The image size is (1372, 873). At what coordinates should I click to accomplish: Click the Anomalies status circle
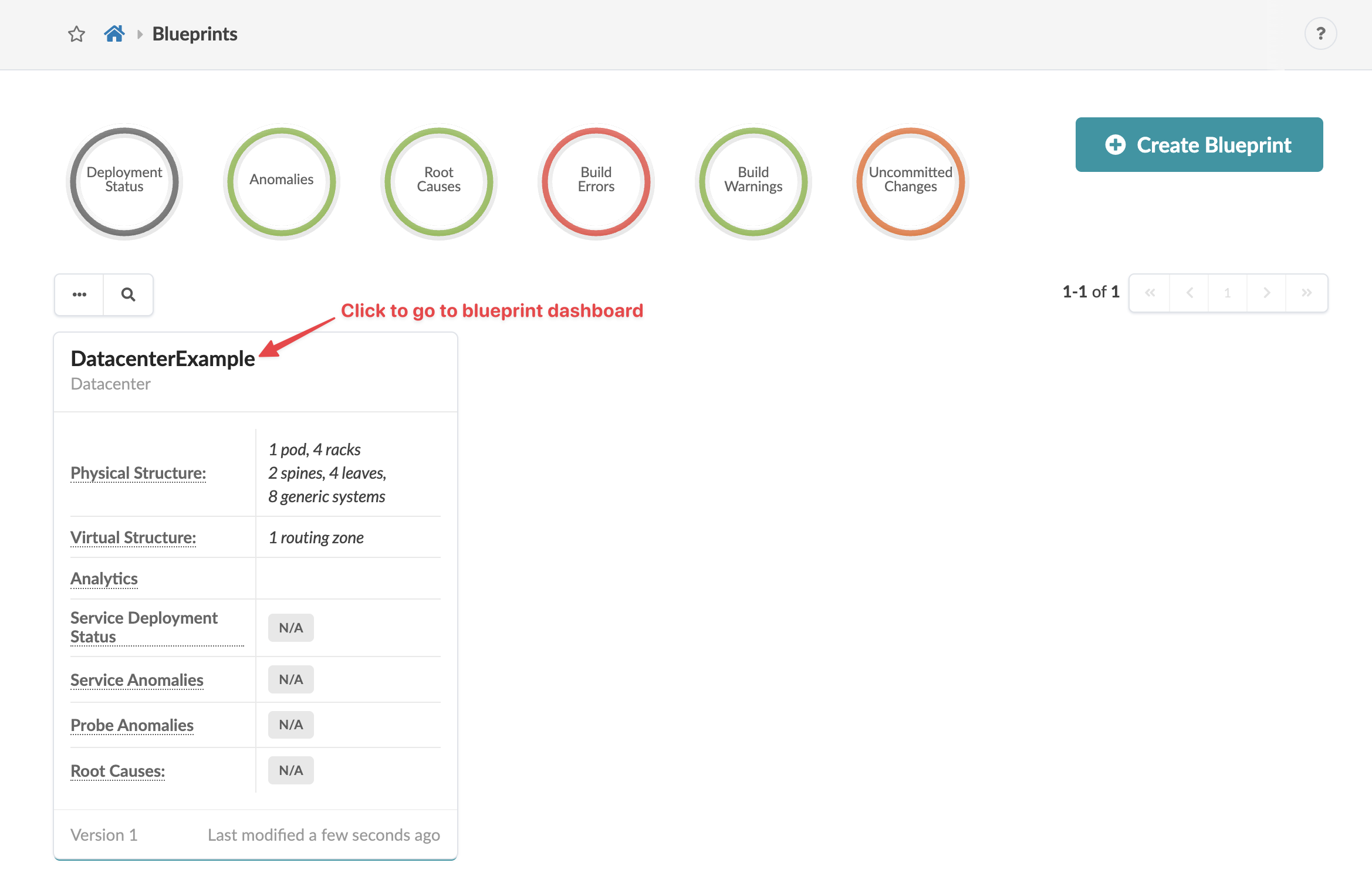pos(281,181)
